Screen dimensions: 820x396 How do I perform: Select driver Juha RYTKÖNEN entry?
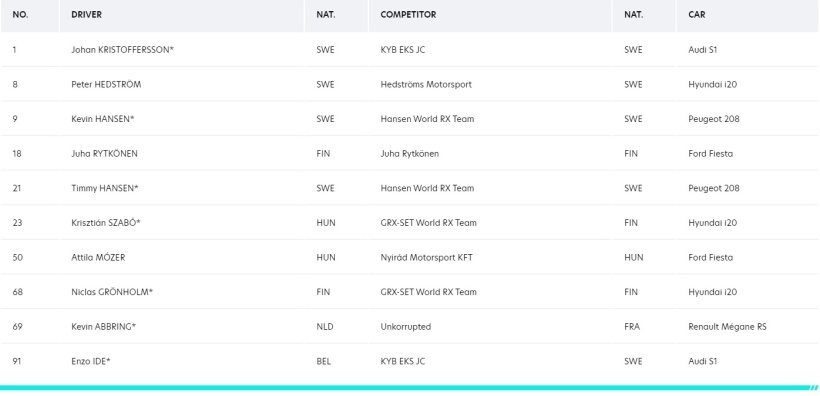coord(105,153)
